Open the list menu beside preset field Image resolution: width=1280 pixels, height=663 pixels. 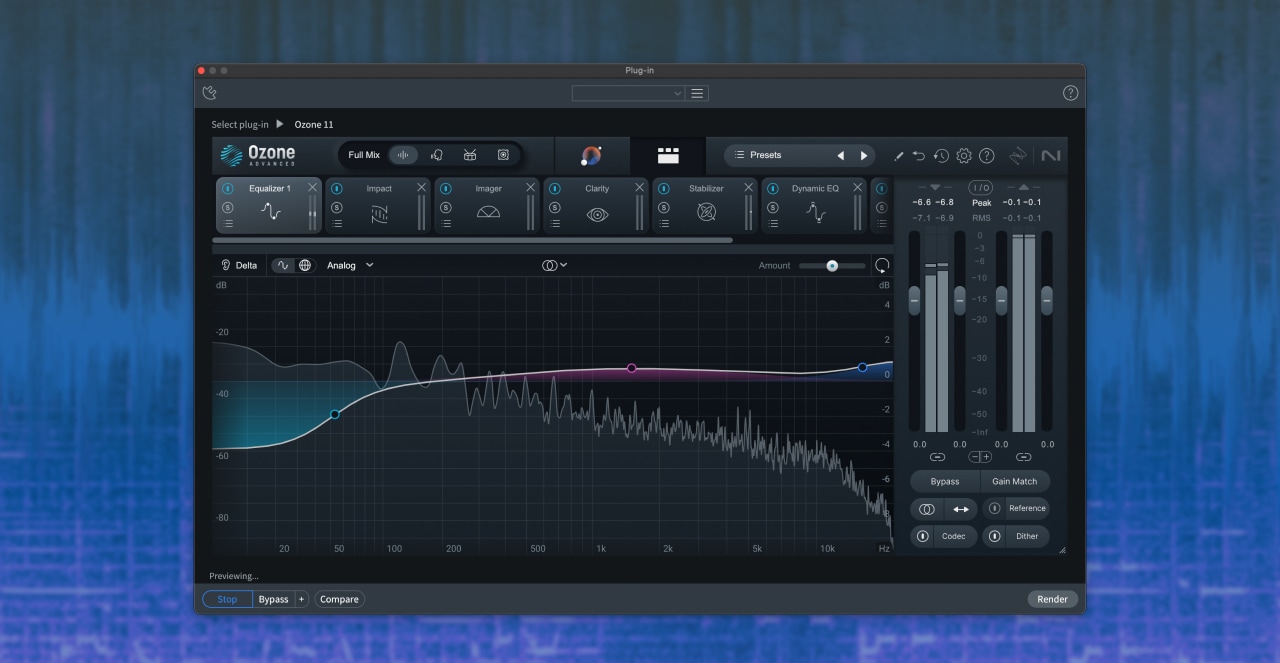tap(698, 93)
